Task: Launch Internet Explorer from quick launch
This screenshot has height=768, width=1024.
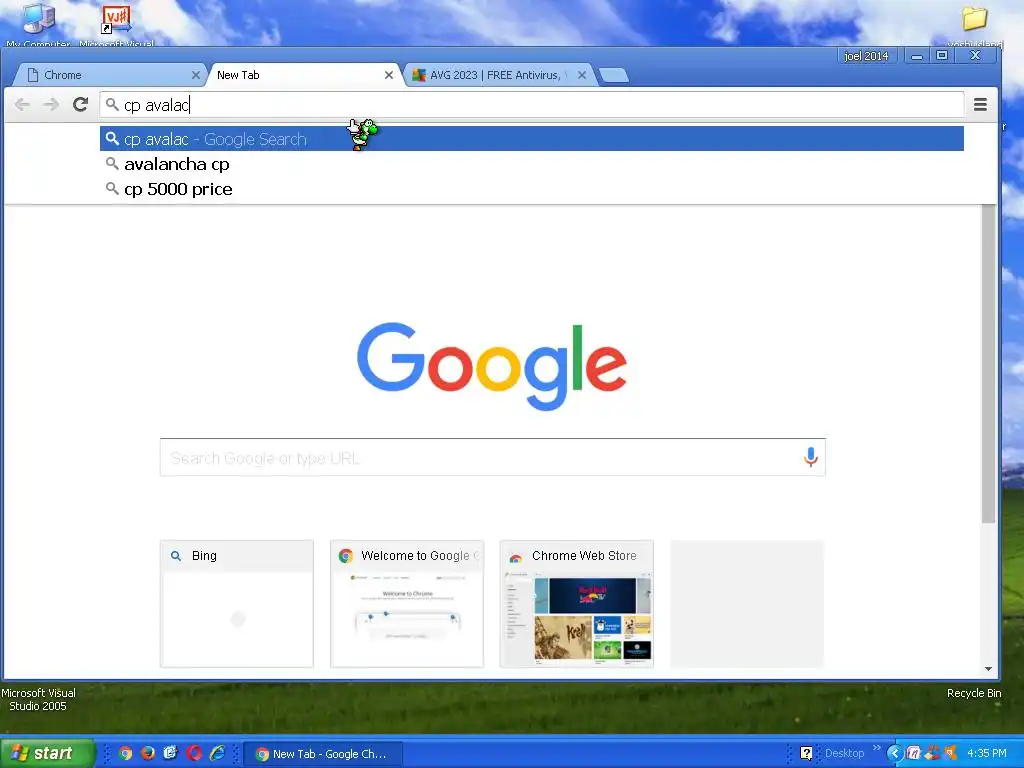Action: pos(217,753)
